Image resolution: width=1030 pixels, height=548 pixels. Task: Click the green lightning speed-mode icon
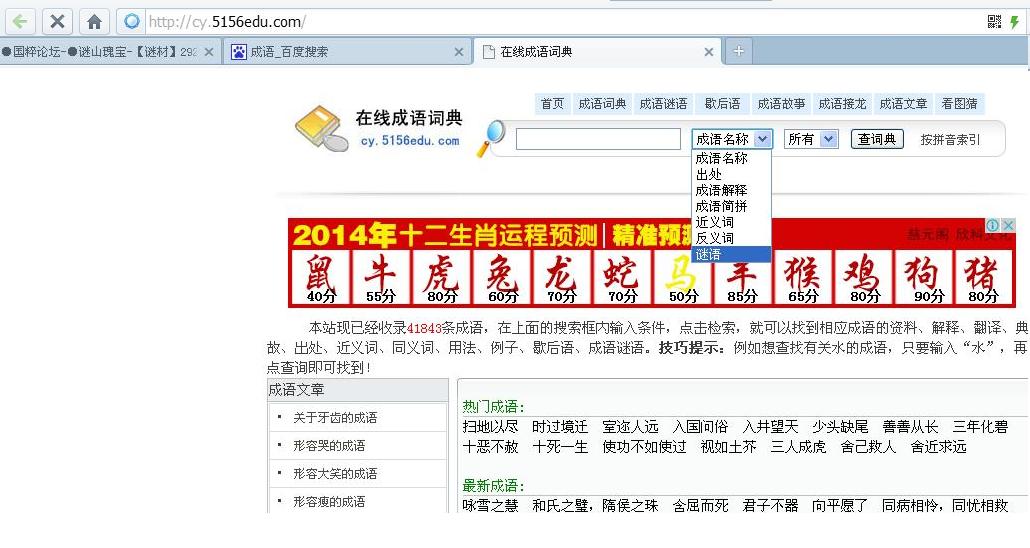pyautogui.click(x=1015, y=21)
